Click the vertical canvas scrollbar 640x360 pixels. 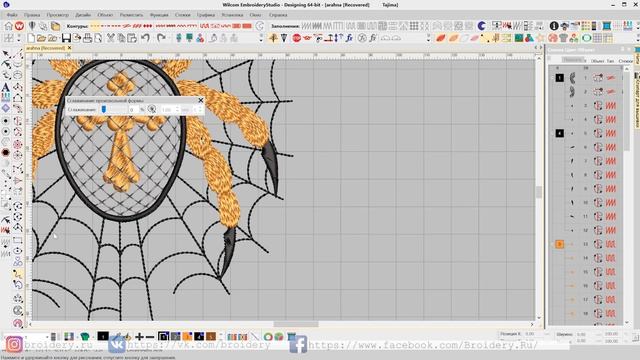click(x=539, y=192)
